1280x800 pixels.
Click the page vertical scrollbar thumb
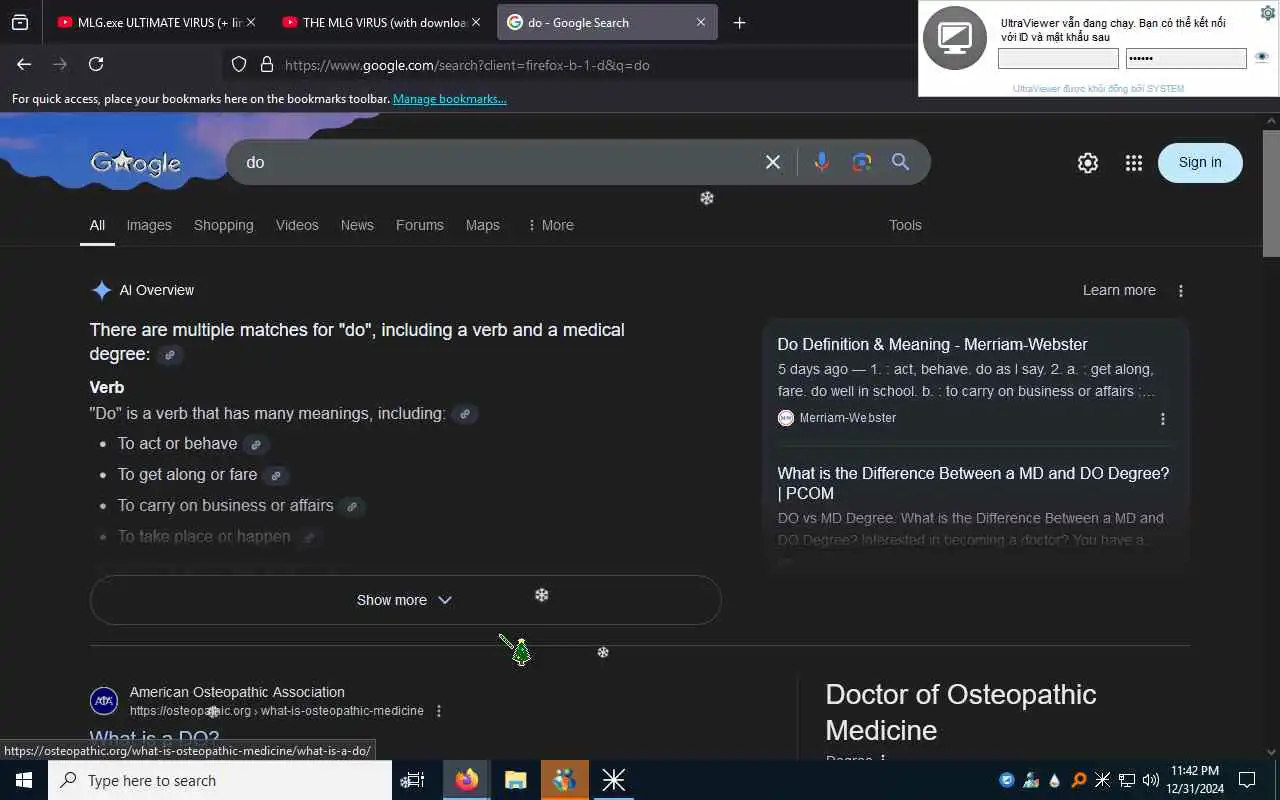(1271, 193)
